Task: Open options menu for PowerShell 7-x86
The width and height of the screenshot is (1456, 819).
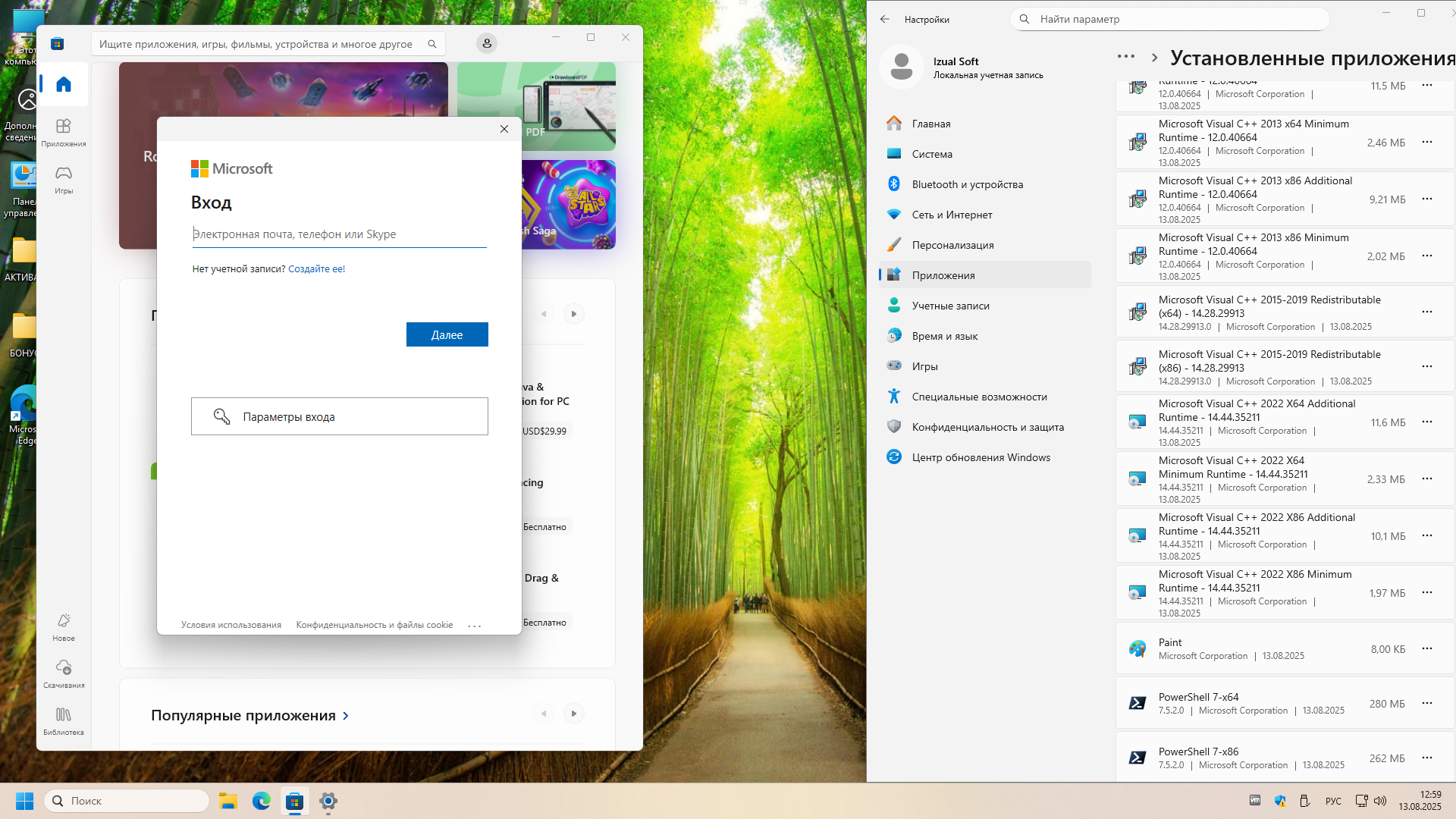Action: (1427, 758)
